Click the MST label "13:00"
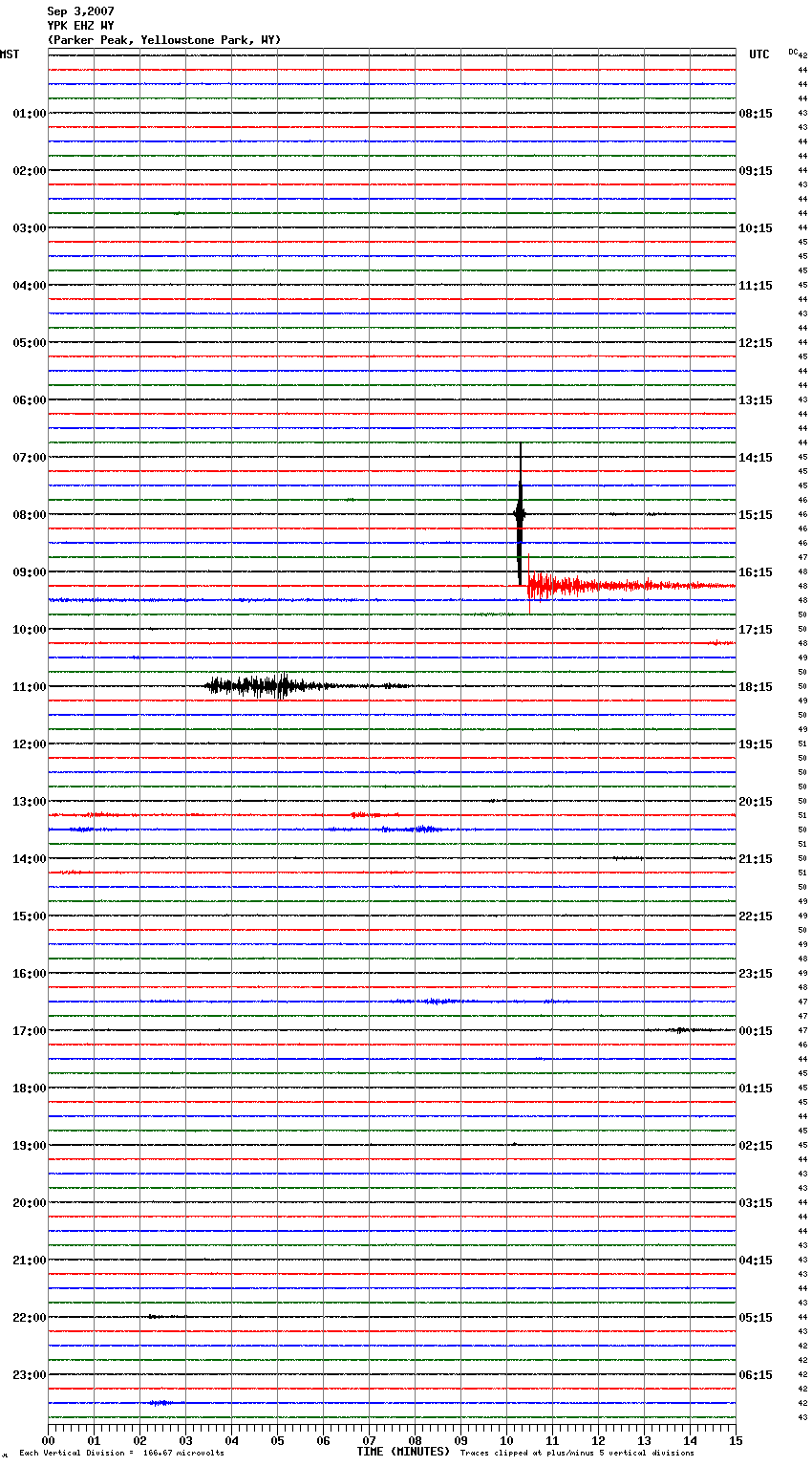812x1466 pixels. tap(30, 802)
